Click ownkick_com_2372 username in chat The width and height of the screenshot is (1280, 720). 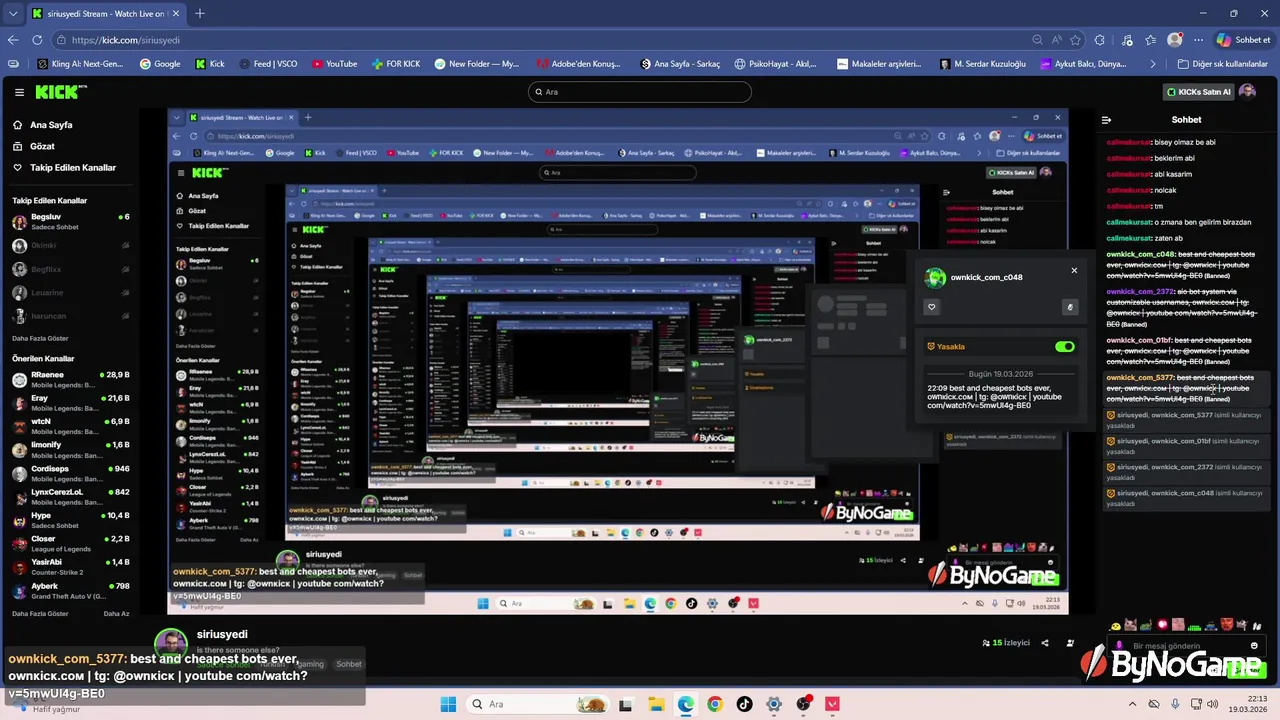(x=1140, y=292)
